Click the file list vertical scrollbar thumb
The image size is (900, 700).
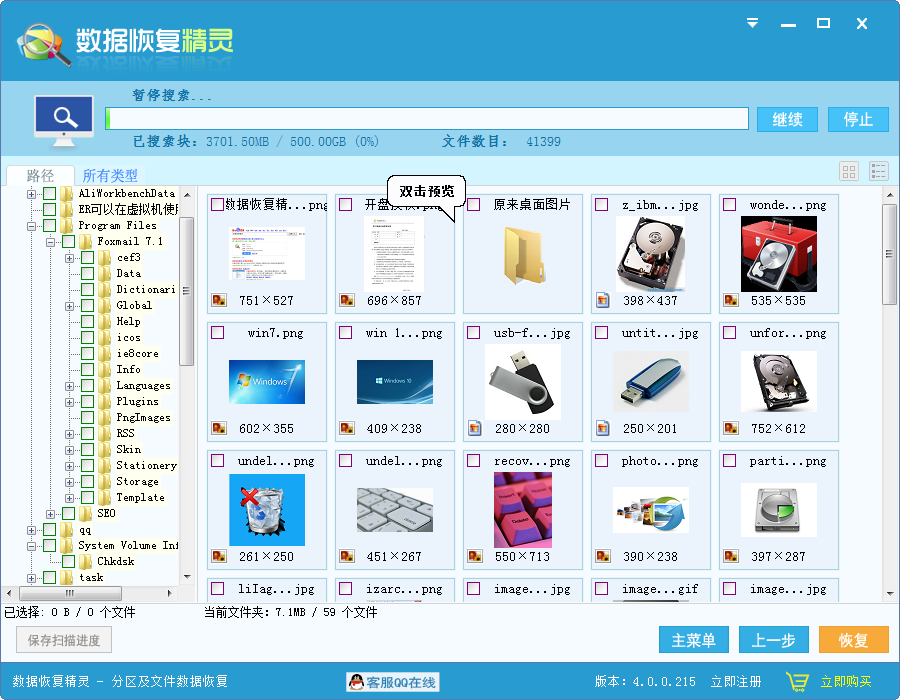click(889, 254)
